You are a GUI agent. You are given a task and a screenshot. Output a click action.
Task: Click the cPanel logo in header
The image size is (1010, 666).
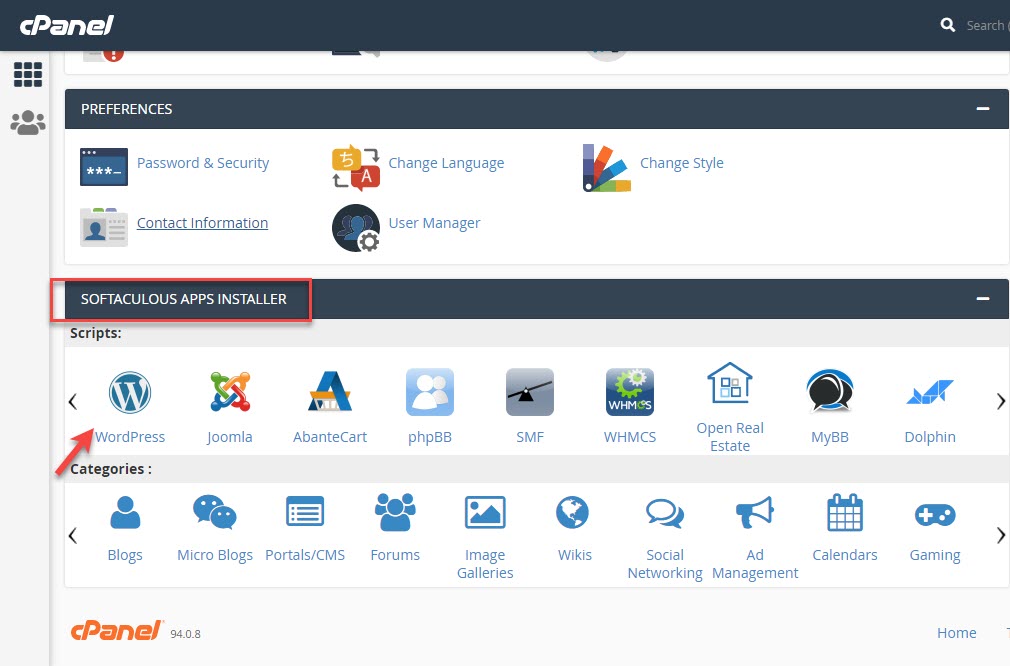point(67,25)
